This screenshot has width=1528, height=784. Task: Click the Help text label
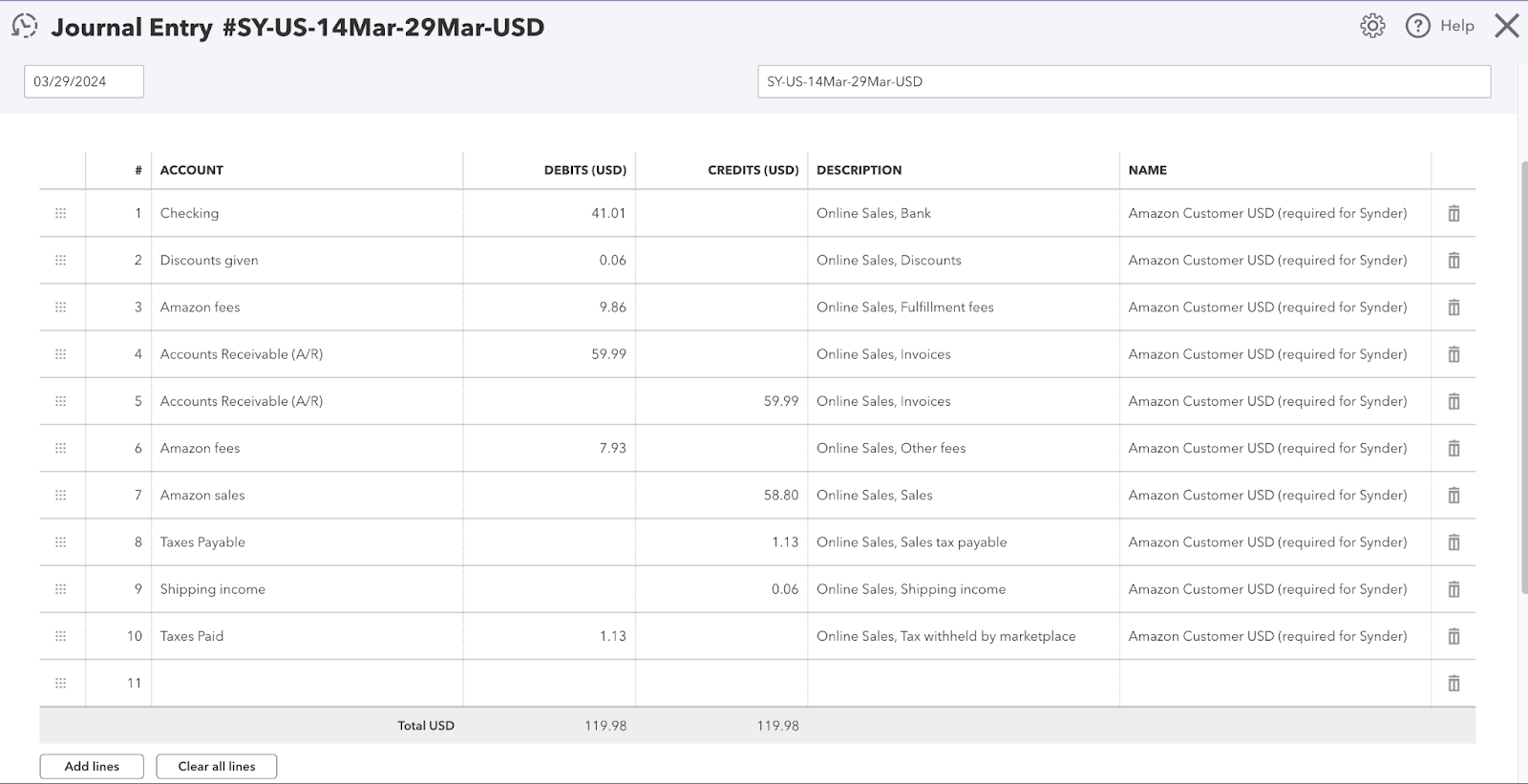pos(1457,26)
